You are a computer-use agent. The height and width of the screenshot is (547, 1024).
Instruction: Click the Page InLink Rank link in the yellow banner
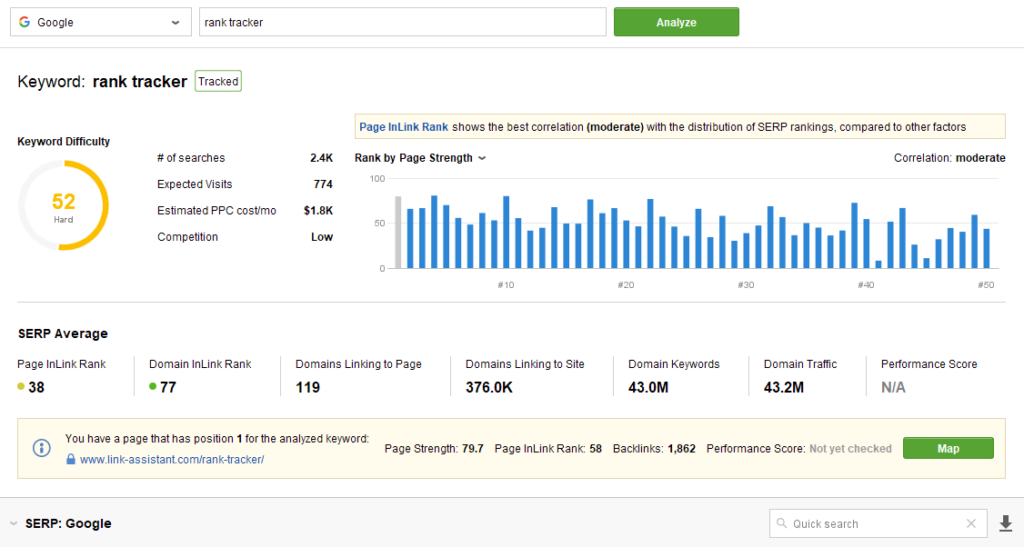(404, 127)
